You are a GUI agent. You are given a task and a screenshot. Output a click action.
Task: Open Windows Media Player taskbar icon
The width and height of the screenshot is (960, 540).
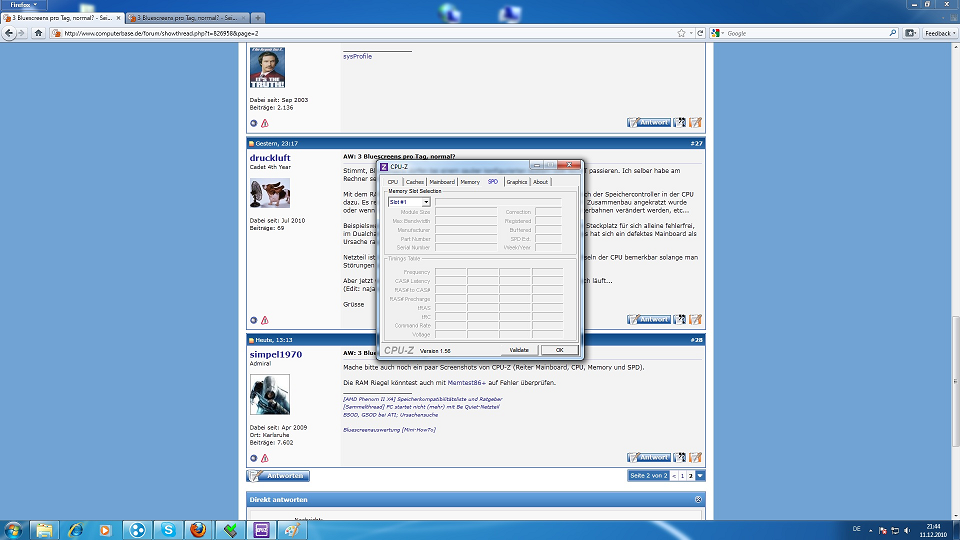coord(105,530)
